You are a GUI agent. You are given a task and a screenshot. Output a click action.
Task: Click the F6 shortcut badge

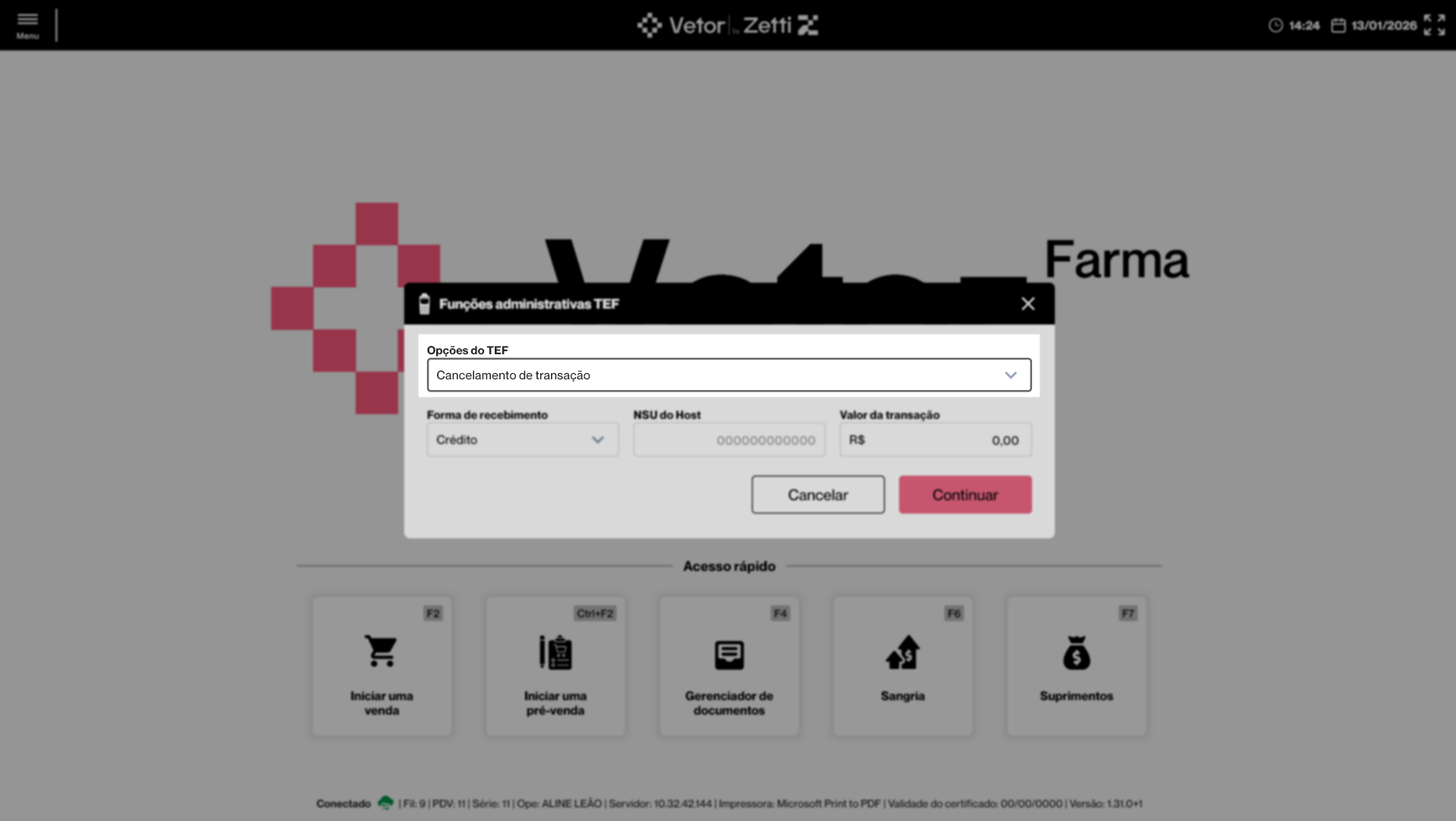954,613
